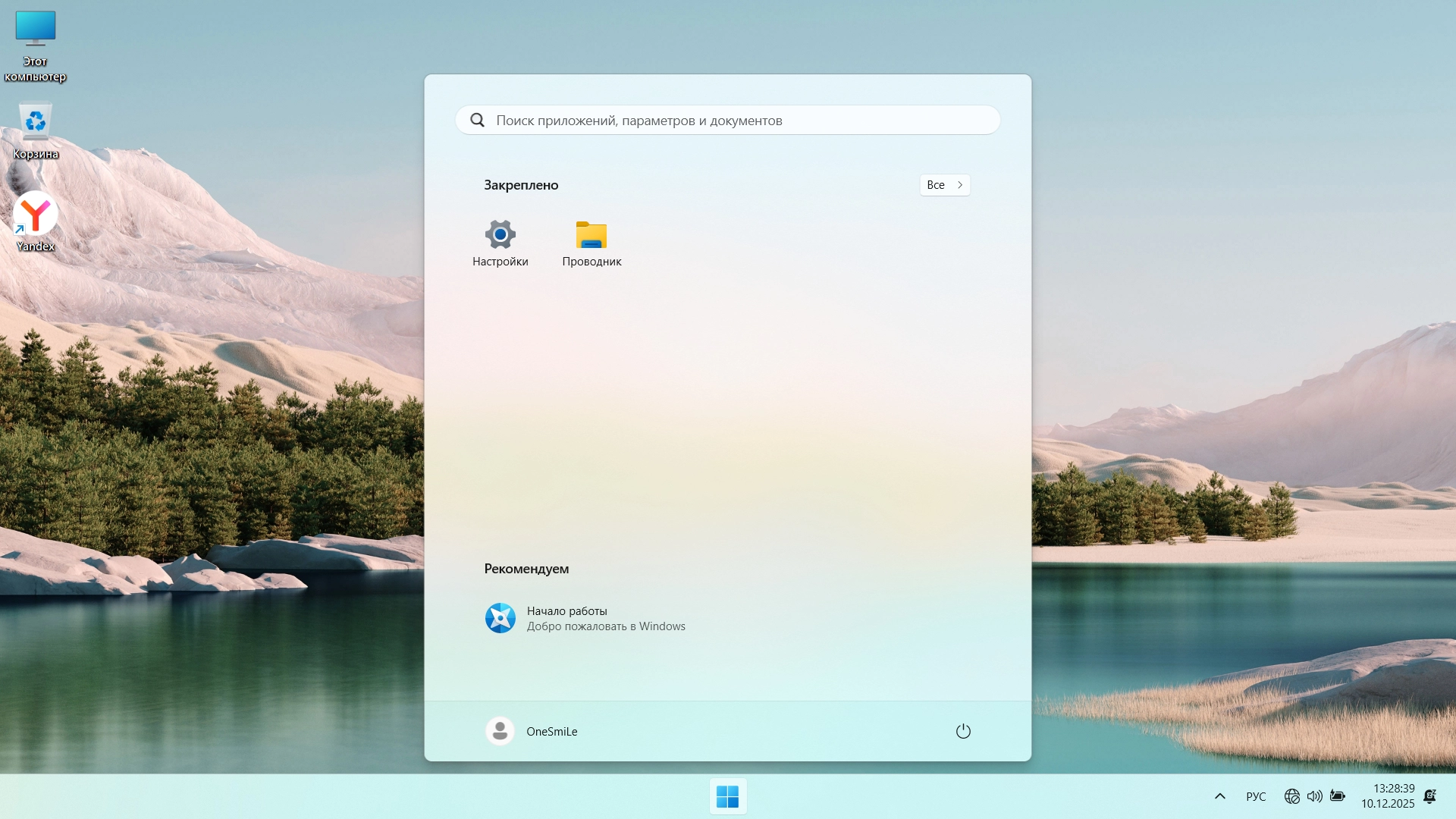Toggle the Windows Start button
This screenshot has height=819, width=1456.
tap(727, 796)
